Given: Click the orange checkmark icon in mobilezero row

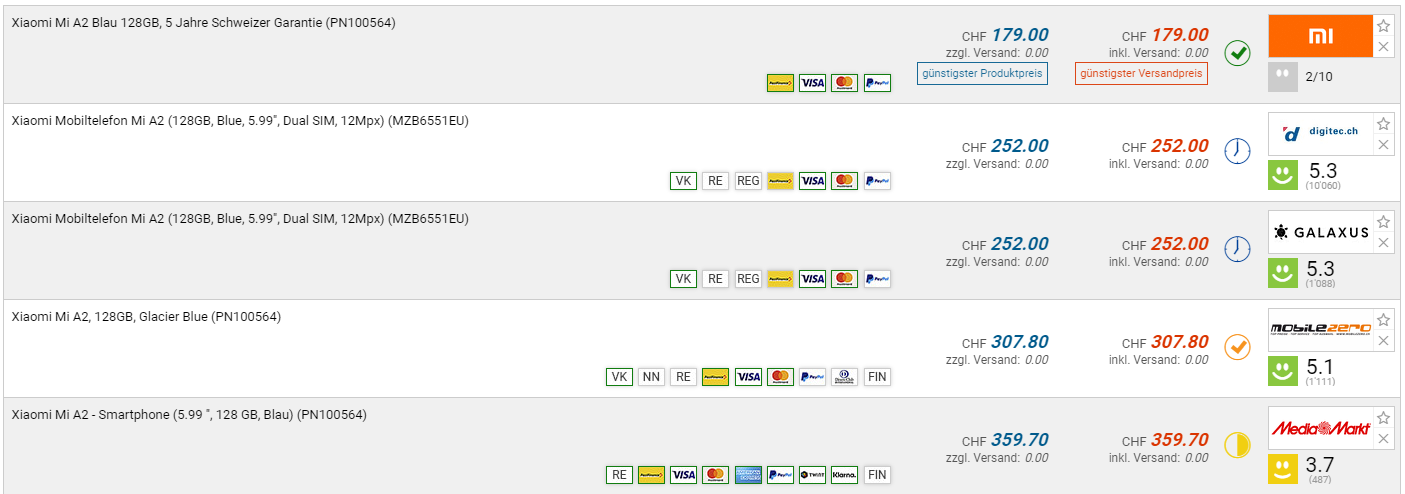Looking at the screenshot, I should tap(1238, 347).
